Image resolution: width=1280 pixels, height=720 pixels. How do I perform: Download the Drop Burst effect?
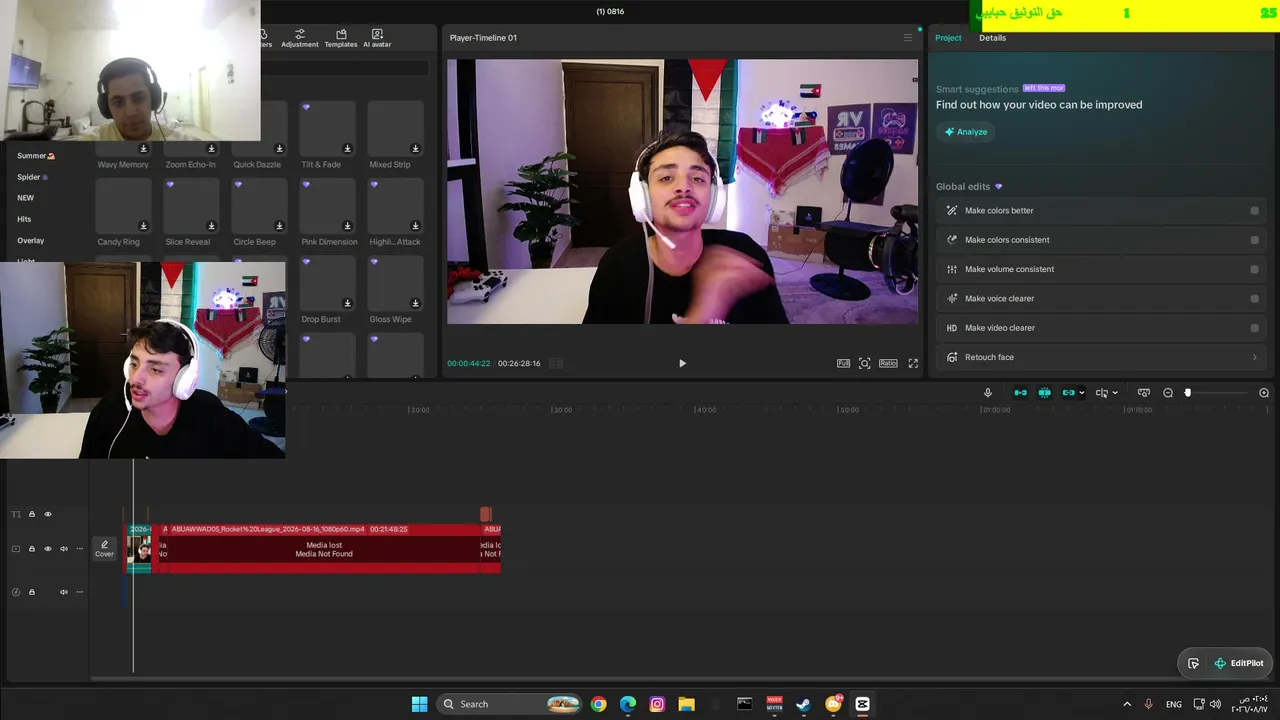point(347,303)
